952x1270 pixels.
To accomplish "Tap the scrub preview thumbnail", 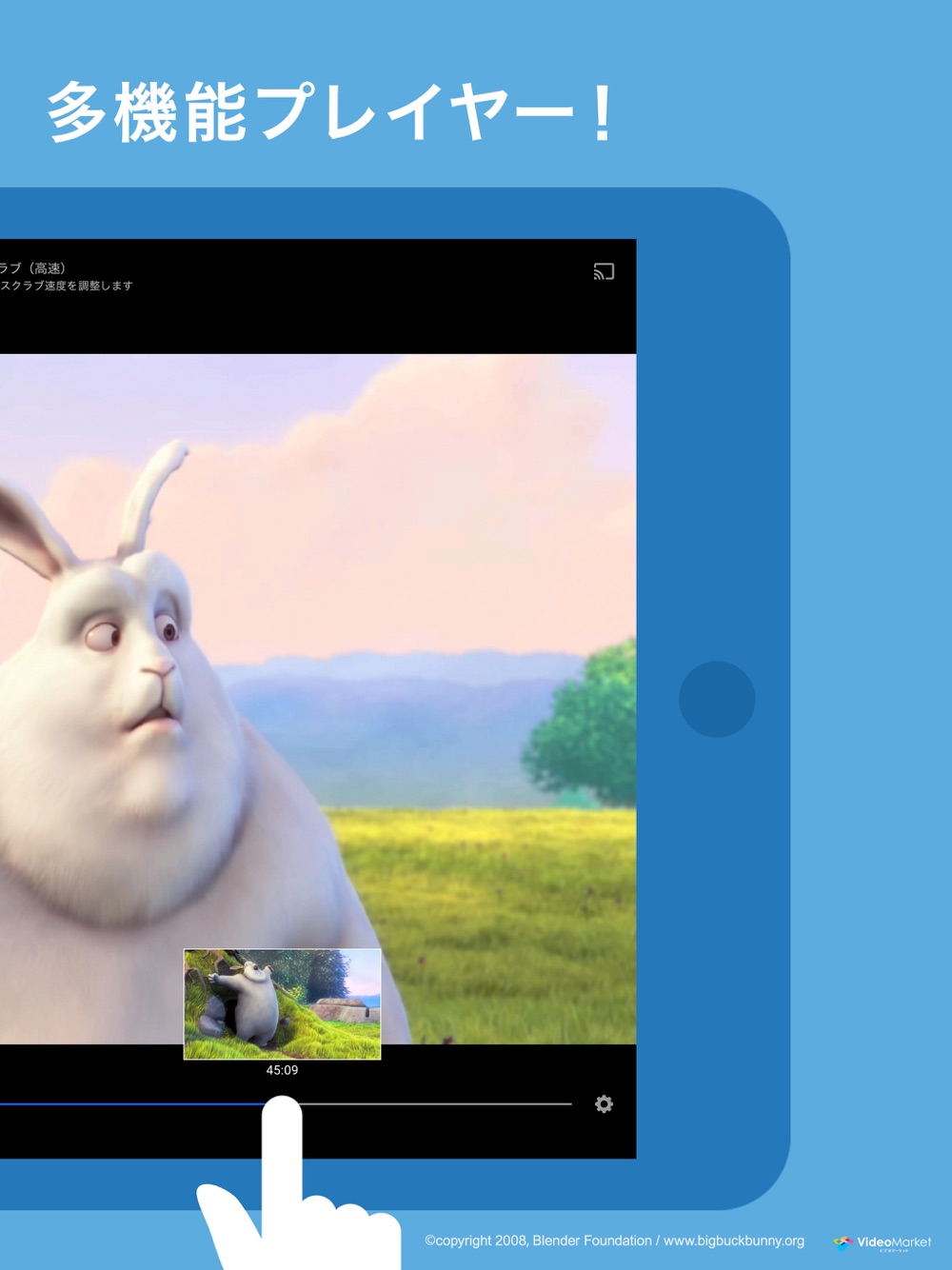I will tap(282, 1003).
